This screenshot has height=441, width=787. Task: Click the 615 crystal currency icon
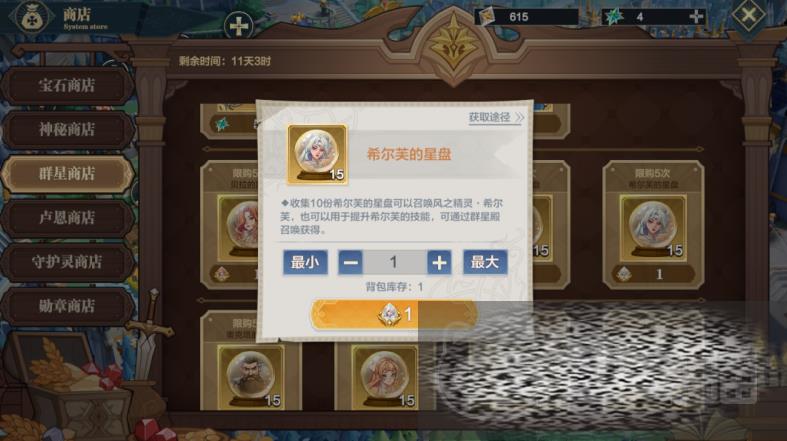486,17
